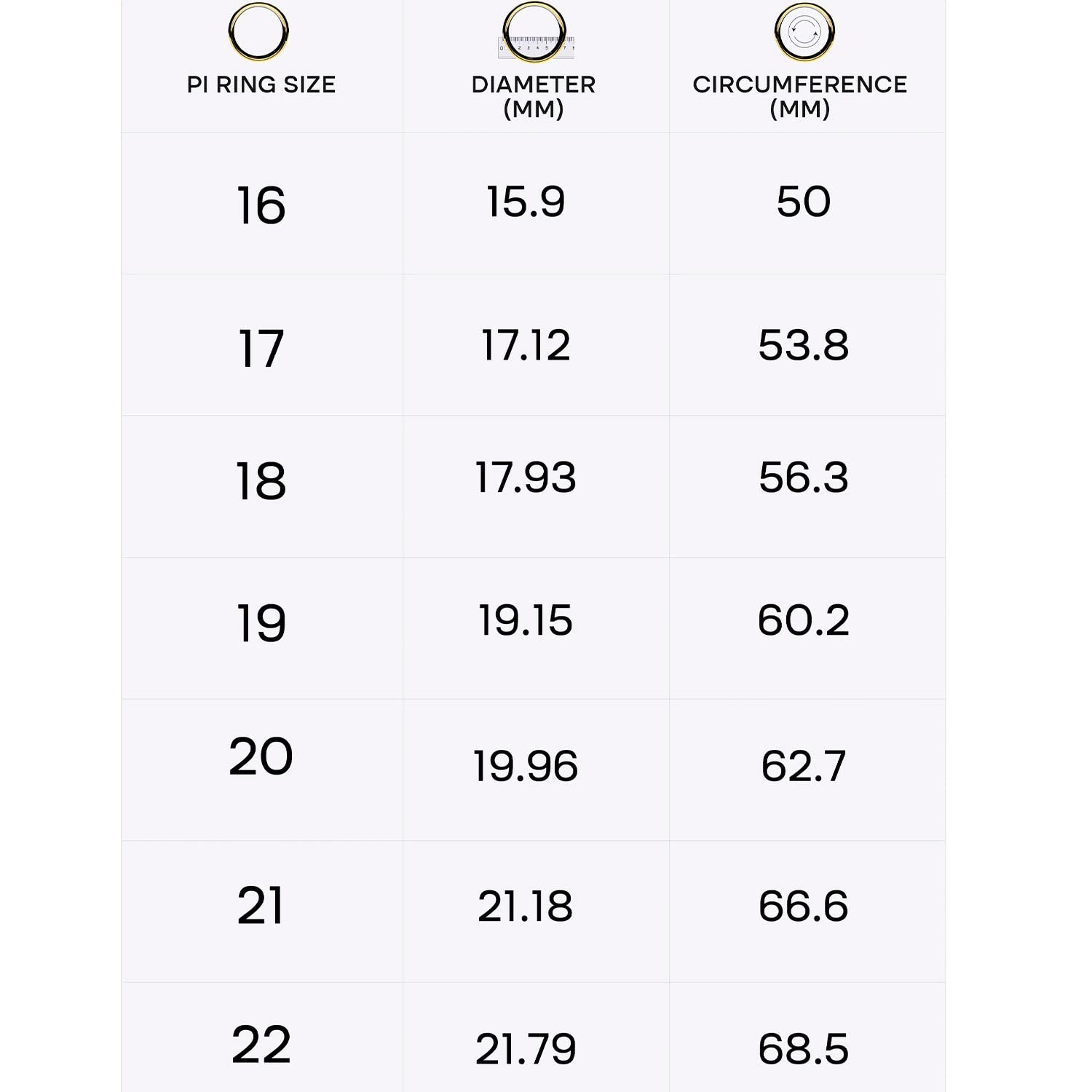The image size is (1092, 1092).
Task: Click the plain gold ring icon
Action: (258, 32)
